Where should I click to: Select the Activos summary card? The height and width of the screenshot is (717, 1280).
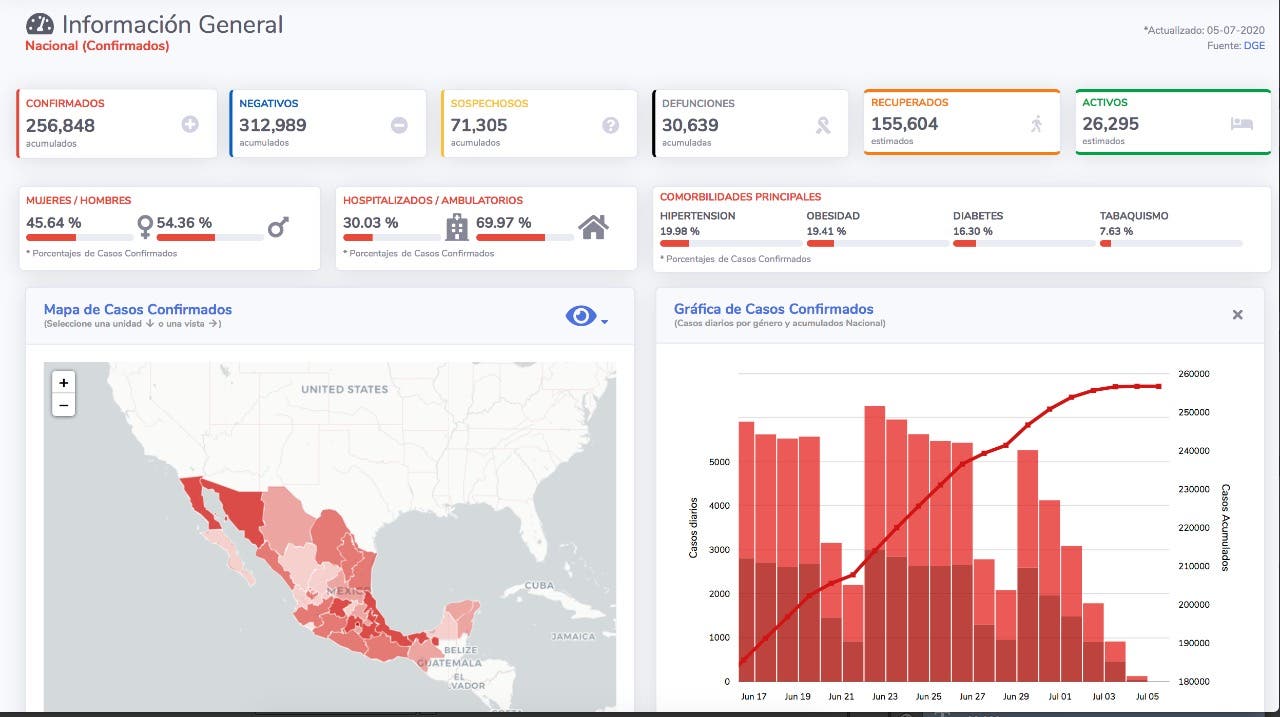pos(1172,122)
